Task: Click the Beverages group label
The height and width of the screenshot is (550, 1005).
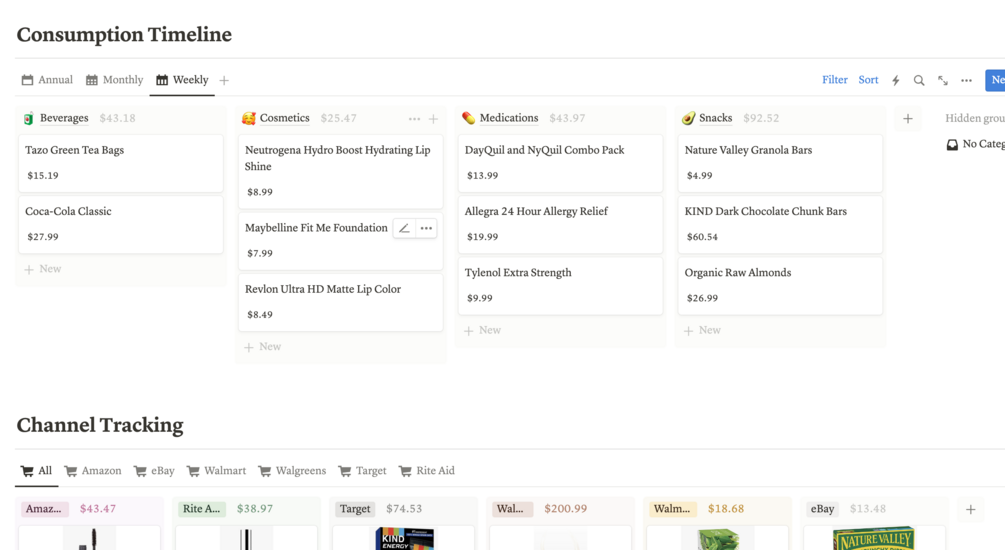Action: (64, 118)
